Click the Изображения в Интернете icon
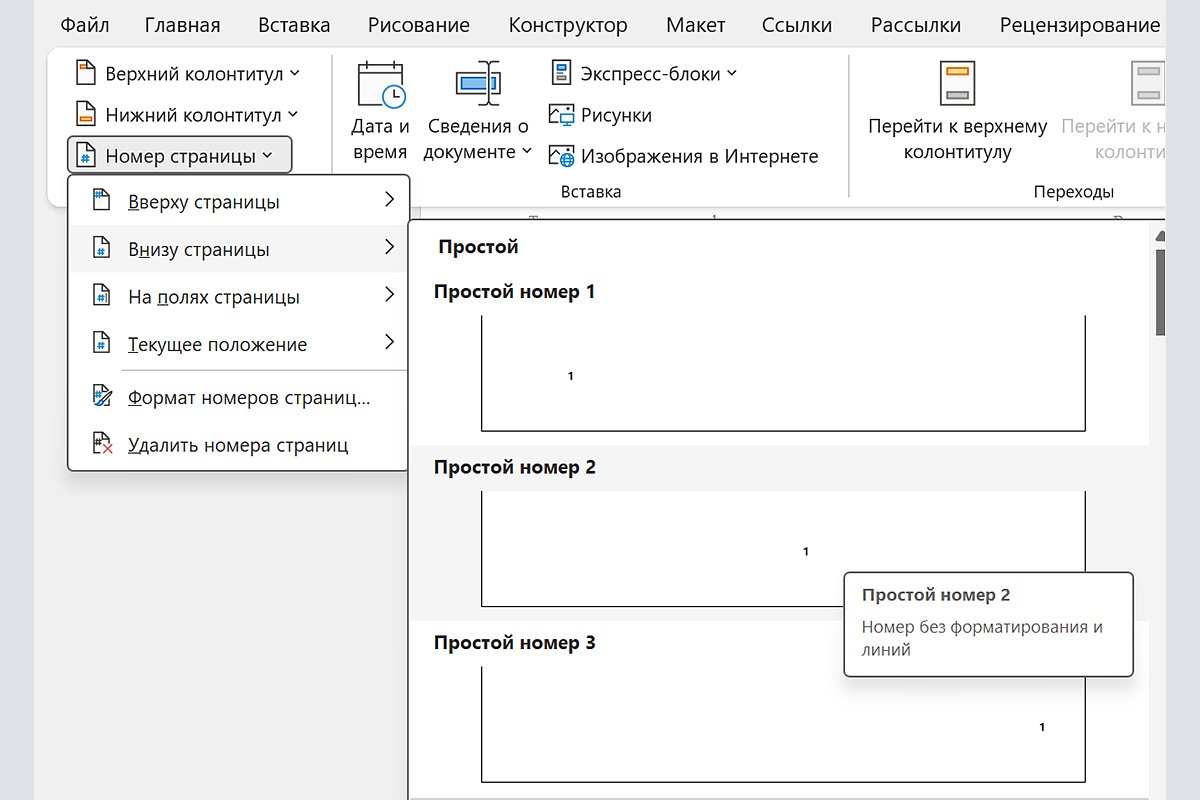The width and height of the screenshot is (1200, 800). 561,156
